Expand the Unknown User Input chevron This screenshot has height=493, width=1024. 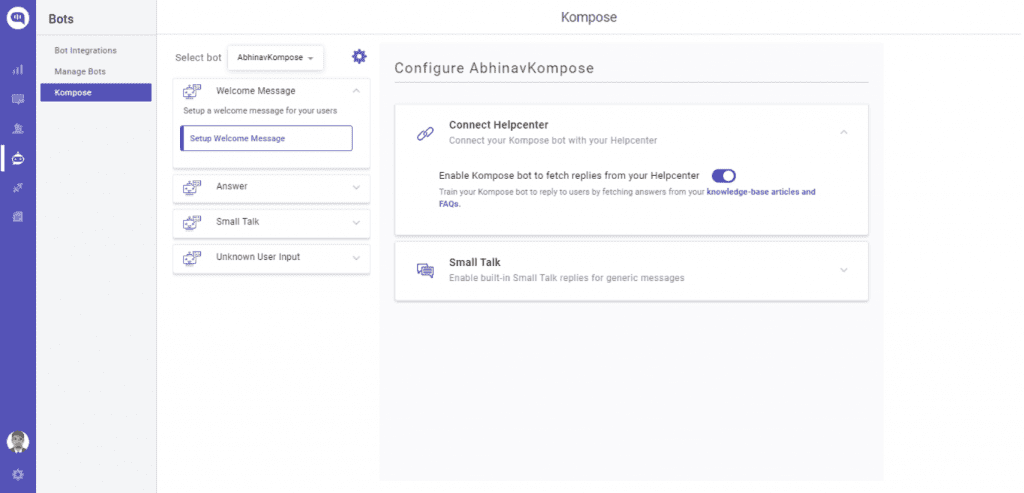pyautogui.click(x=356, y=257)
